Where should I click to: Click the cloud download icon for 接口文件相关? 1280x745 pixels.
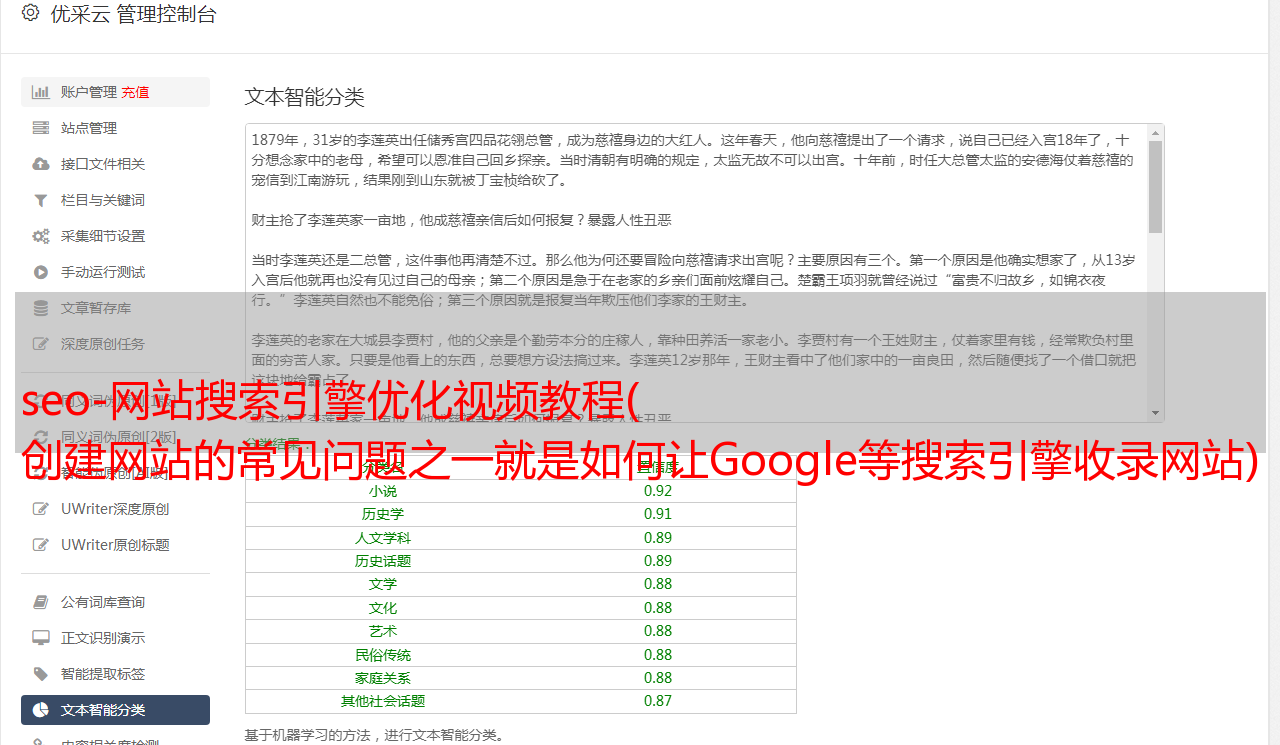click(x=41, y=164)
